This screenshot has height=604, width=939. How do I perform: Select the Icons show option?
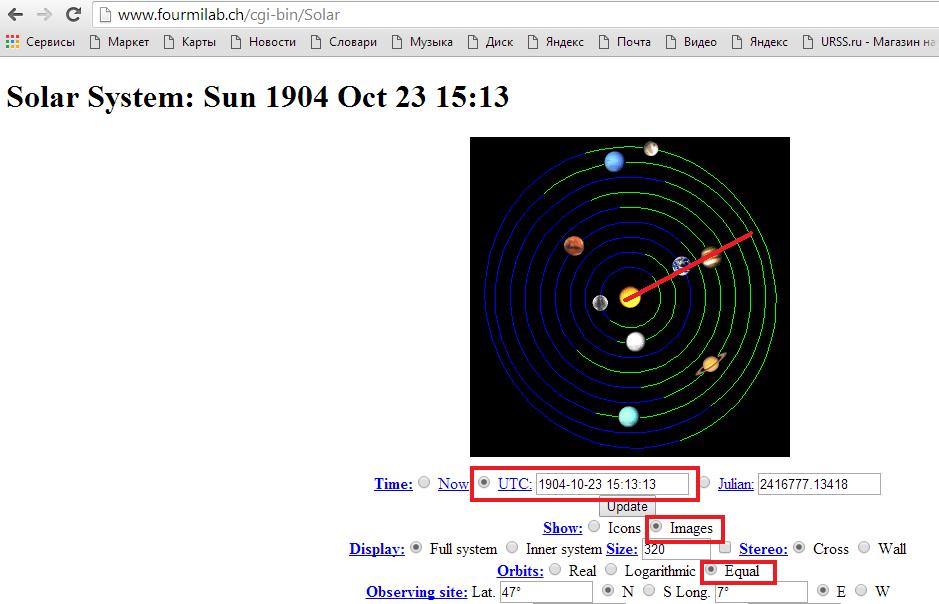coord(594,527)
